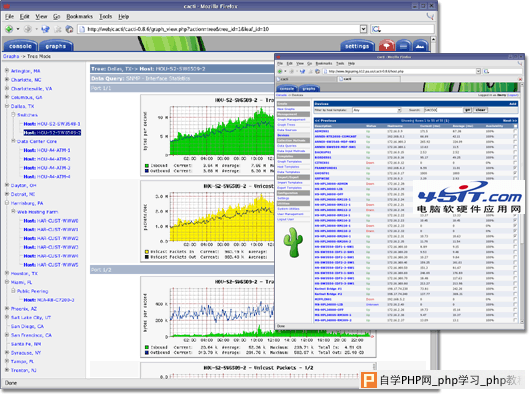Tick the checkbox in the first device row
The height and width of the screenshot is (394, 530).
[x=515, y=131]
